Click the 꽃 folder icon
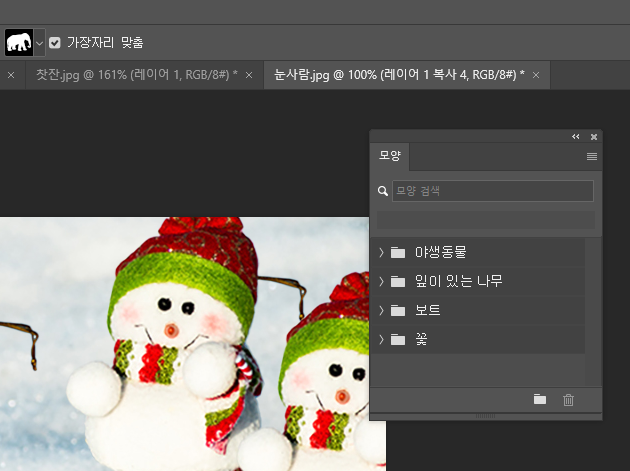 pos(398,340)
